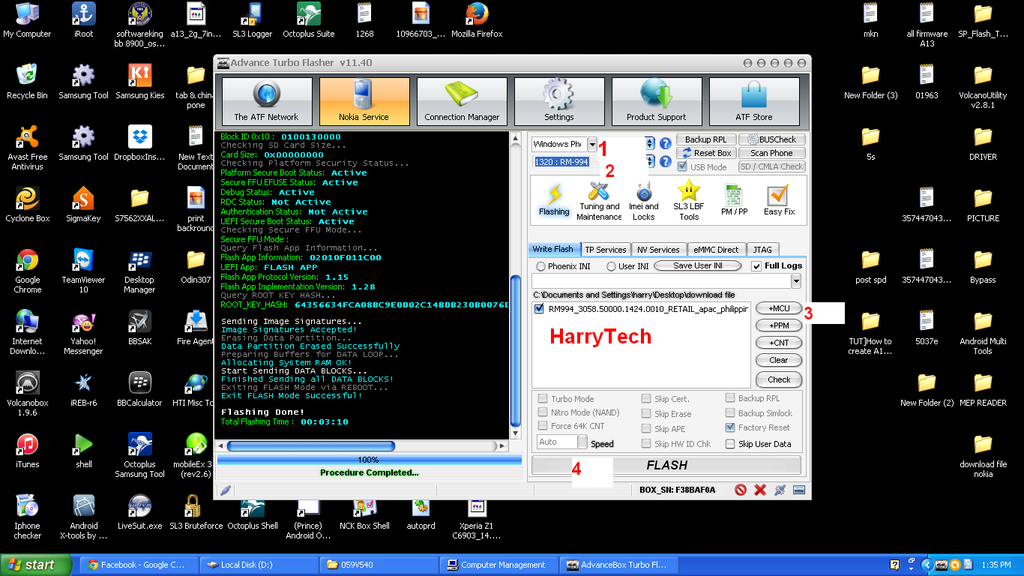Image resolution: width=1024 pixels, height=576 pixels.
Task: Open The ATF Network section
Action: (266, 101)
